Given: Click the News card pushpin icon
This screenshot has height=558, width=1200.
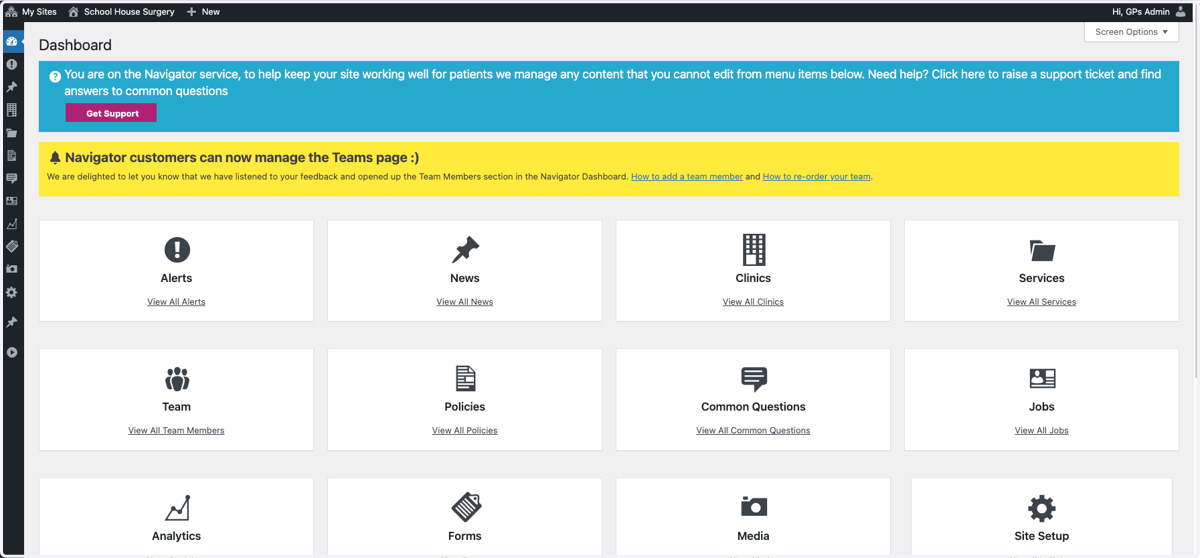Looking at the screenshot, I should click(465, 250).
